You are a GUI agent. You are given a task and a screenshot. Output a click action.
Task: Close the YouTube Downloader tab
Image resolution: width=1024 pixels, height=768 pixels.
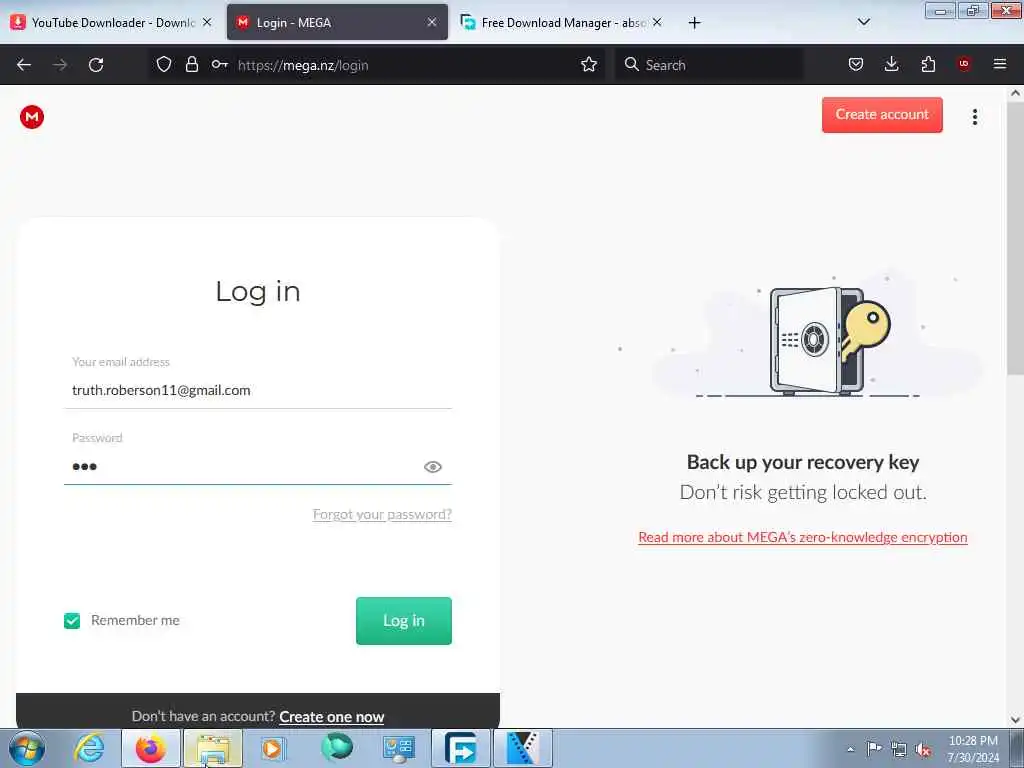point(206,23)
